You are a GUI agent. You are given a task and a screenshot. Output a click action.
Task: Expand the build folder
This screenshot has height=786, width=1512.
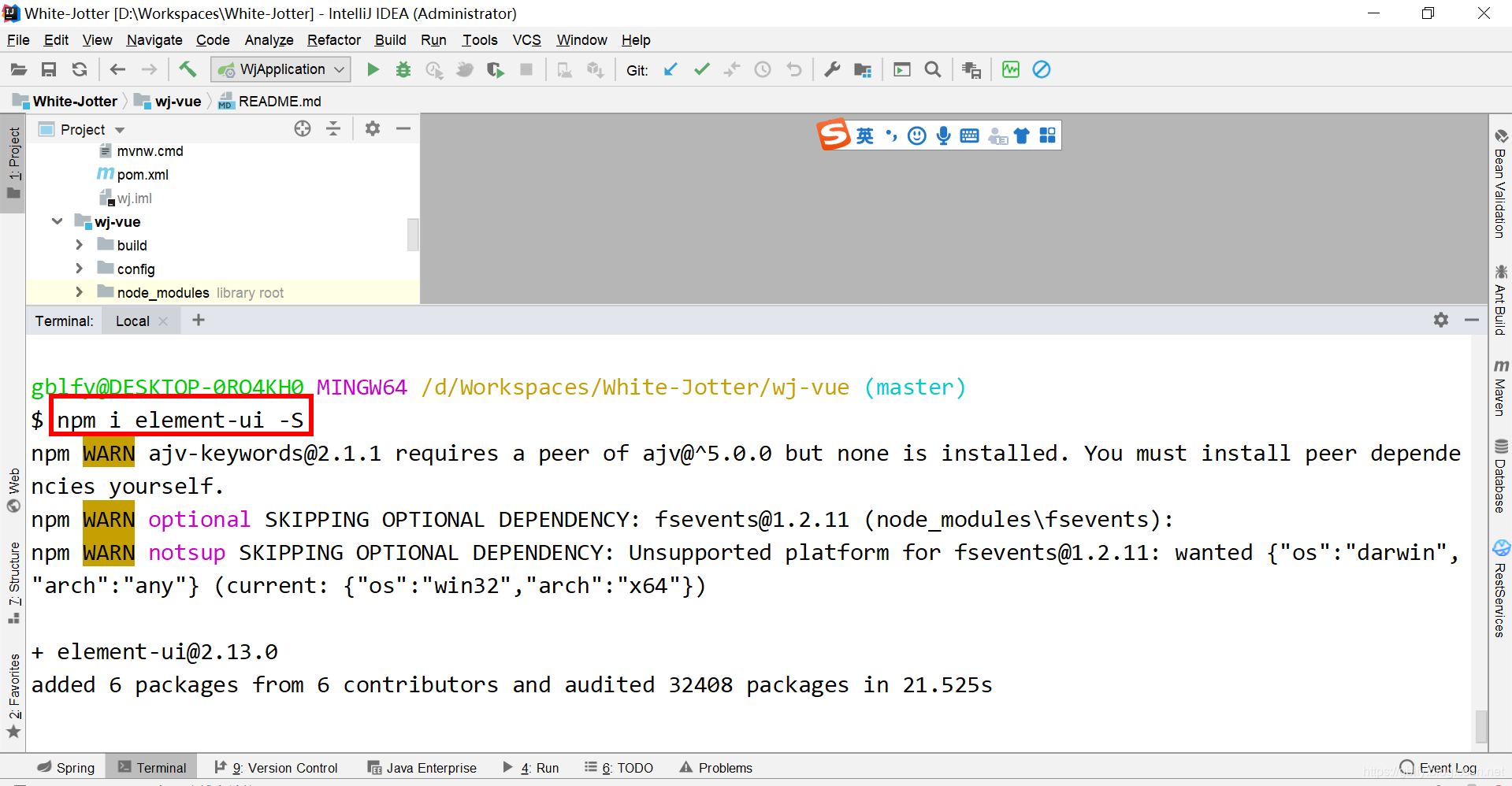click(x=79, y=245)
